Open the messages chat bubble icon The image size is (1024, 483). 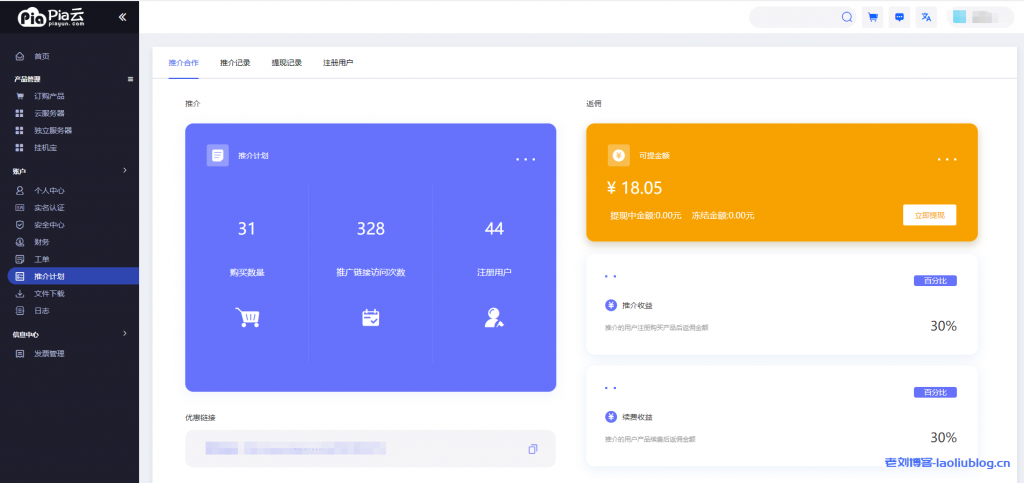(899, 17)
